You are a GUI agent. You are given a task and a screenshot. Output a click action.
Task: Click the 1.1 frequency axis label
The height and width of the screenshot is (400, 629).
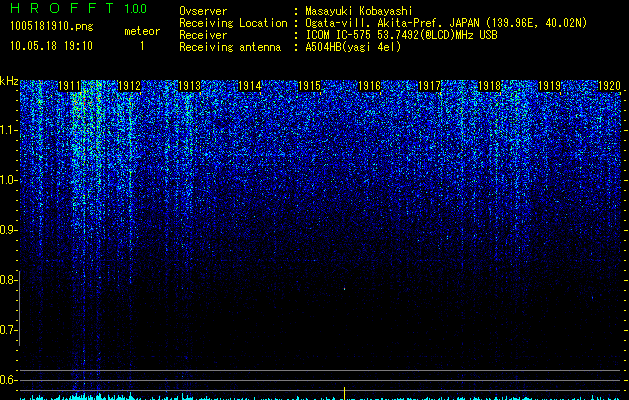pyautogui.click(x=8, y=130)
